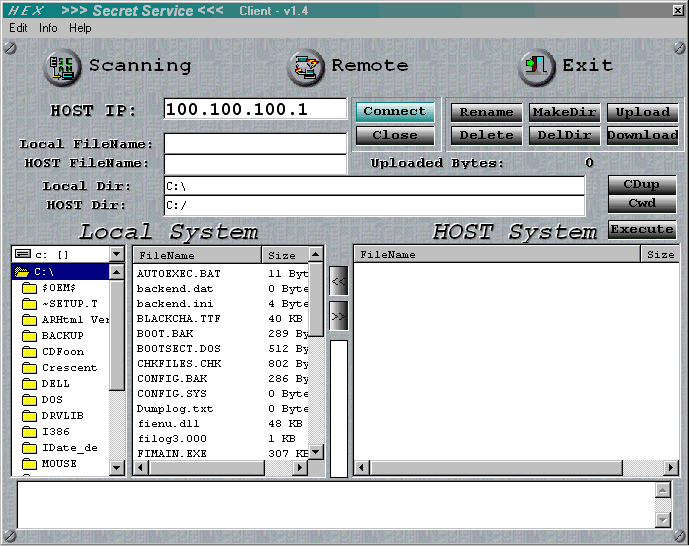This screenshot has width=689, height=546.
Task: Click the Connect button
Action: 394,112
